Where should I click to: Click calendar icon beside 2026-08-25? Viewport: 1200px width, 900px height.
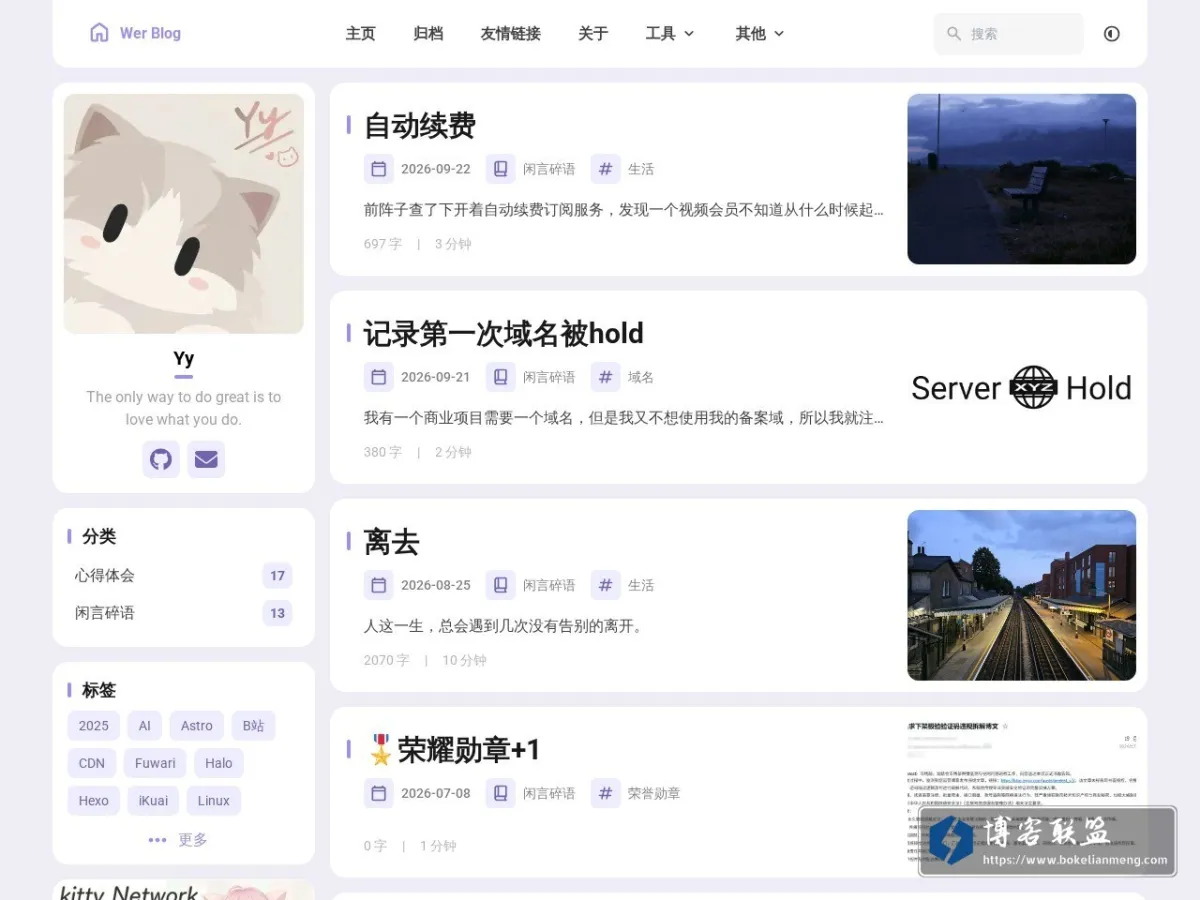click(x=379, y=585)
